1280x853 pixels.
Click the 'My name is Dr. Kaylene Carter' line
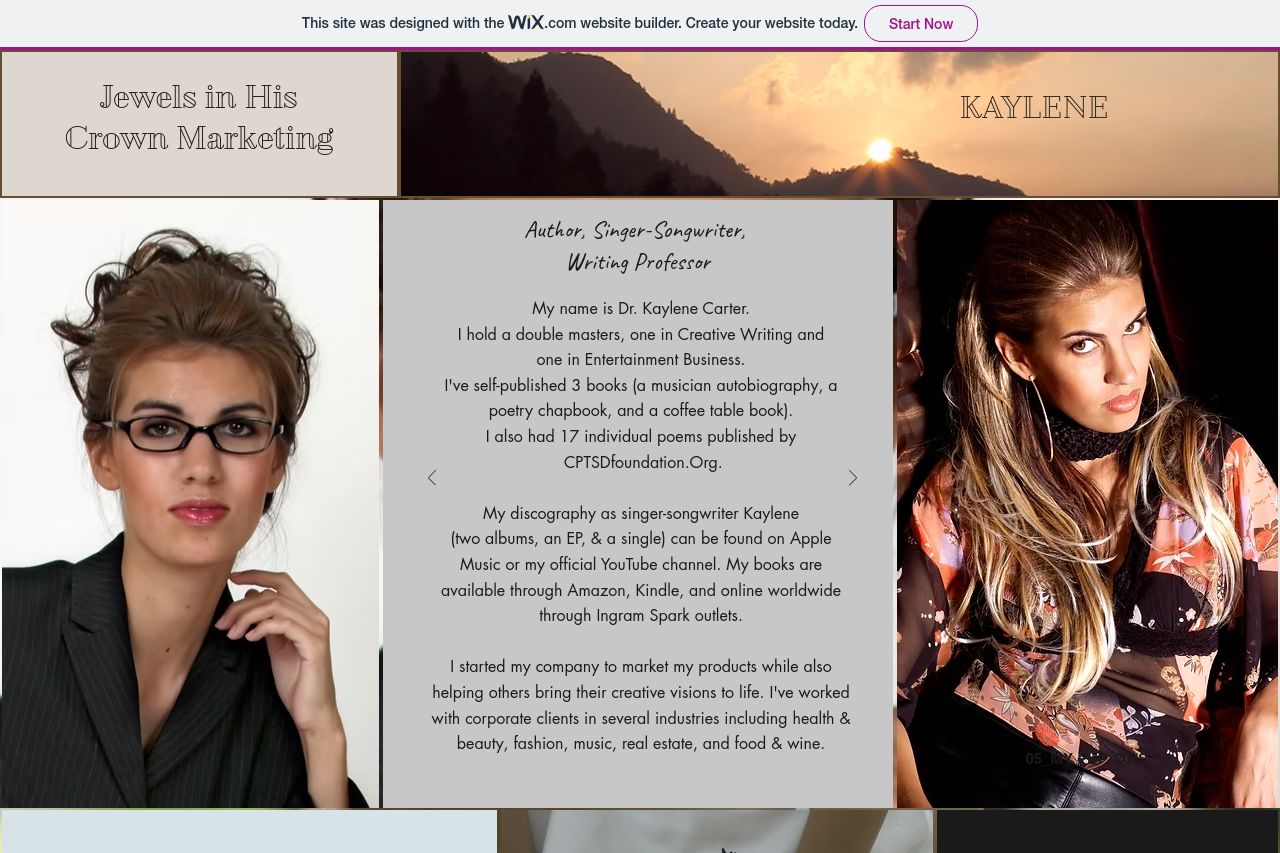coord(640,308)
